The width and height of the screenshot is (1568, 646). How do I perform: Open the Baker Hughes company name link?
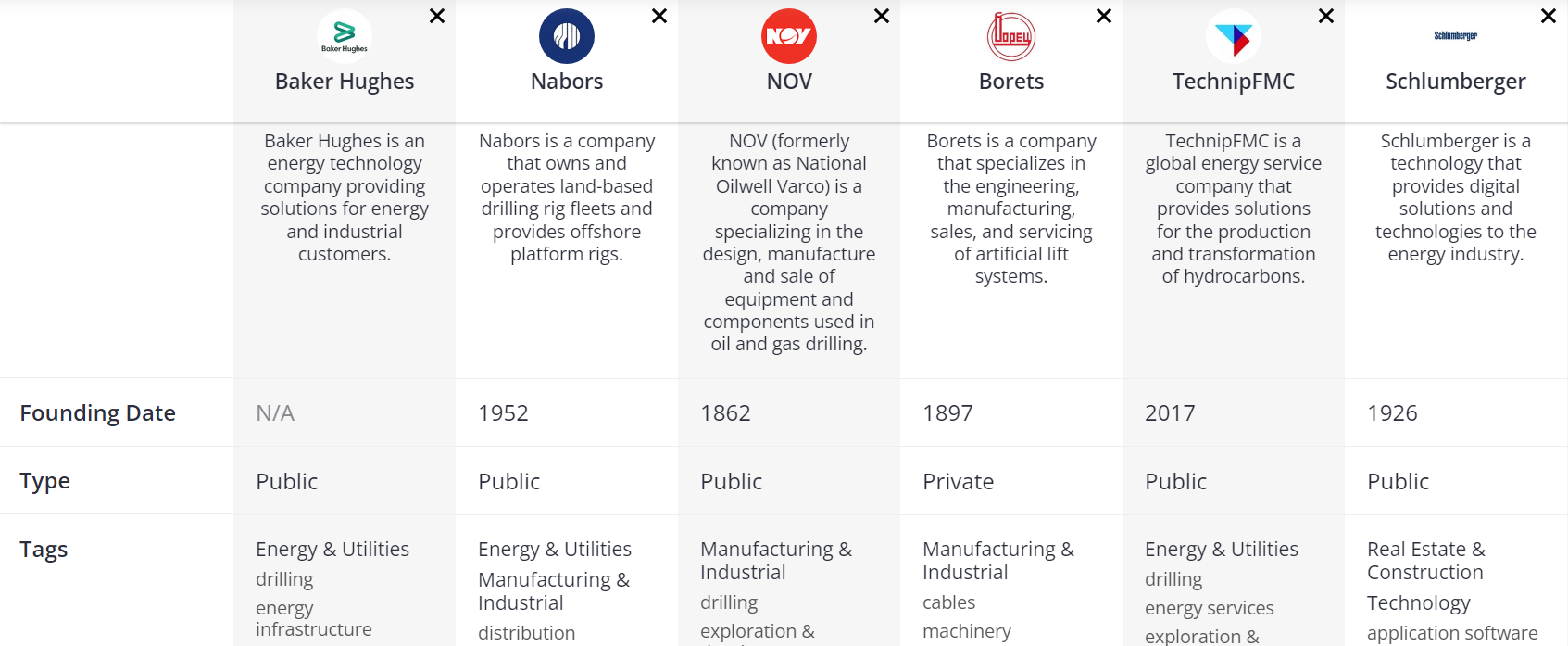pyautogui.click(x=345, y=82)
